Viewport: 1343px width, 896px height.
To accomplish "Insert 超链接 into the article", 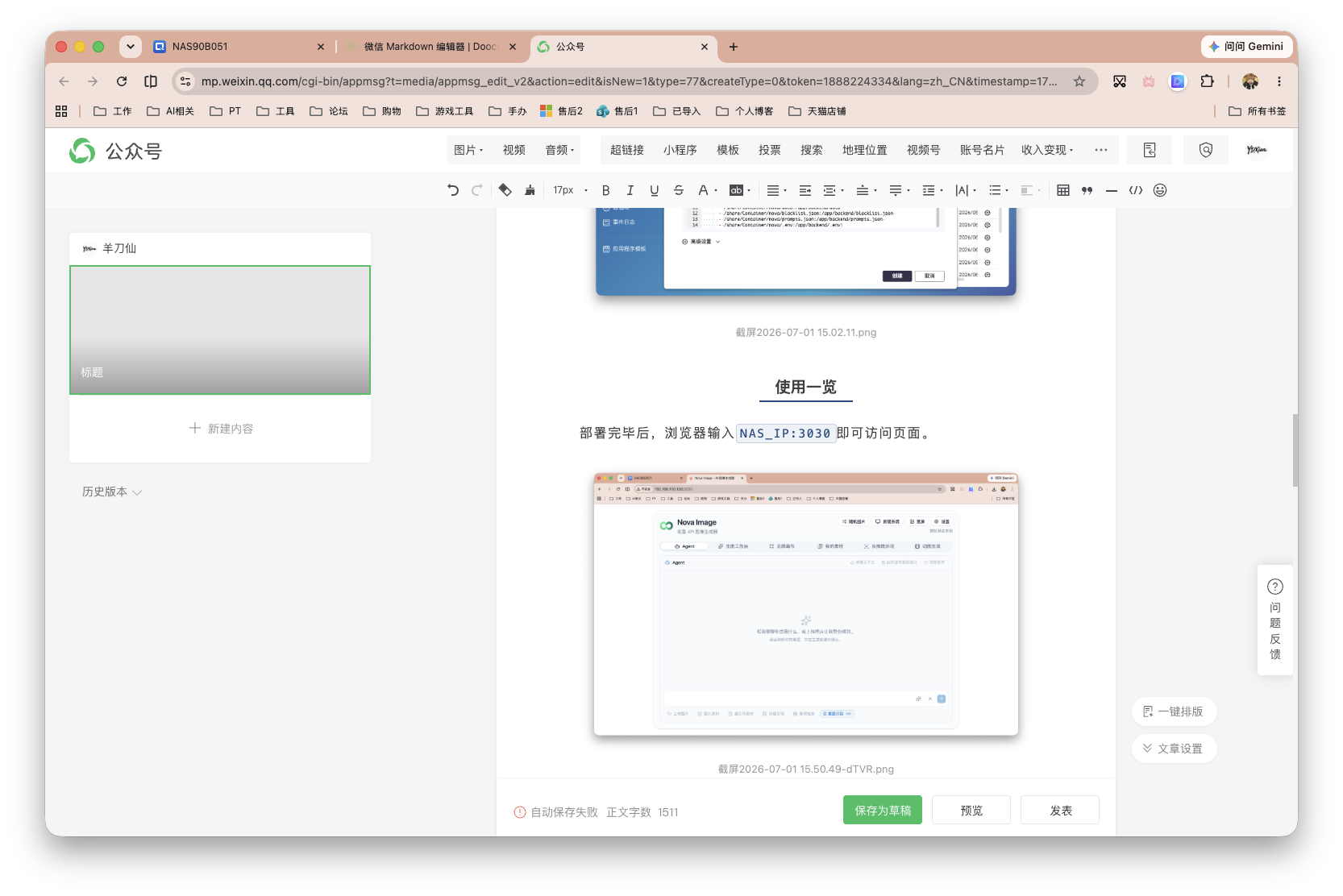I will click(x=627, y=150).
